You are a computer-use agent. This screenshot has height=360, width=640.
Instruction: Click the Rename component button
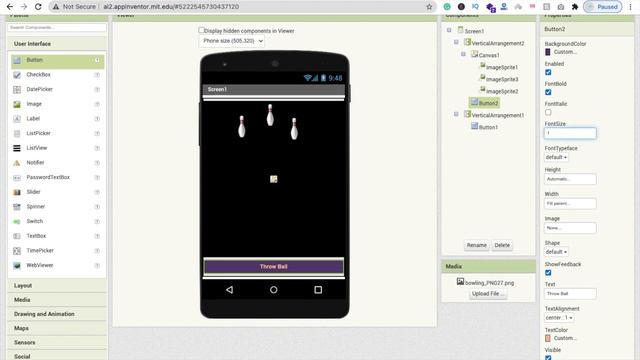(x=476, y=245)
